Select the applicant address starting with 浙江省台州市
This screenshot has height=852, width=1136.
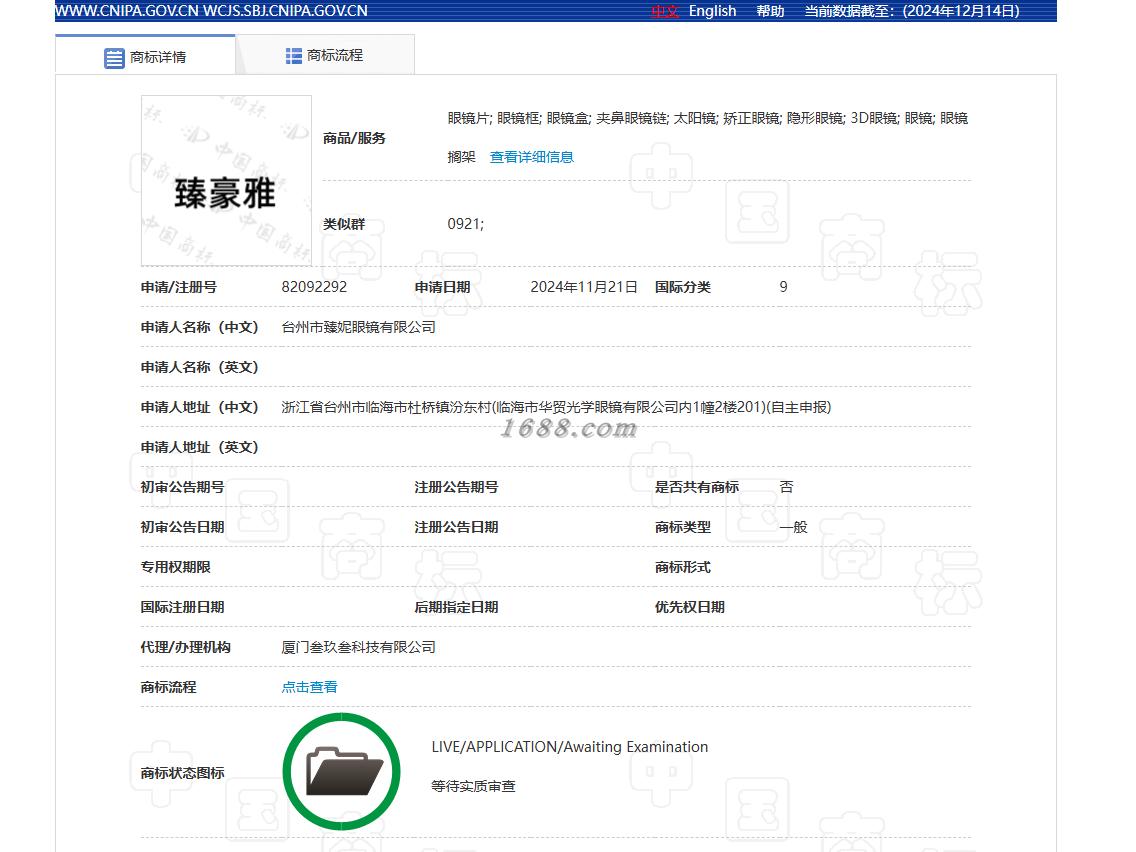pos(556,407)
